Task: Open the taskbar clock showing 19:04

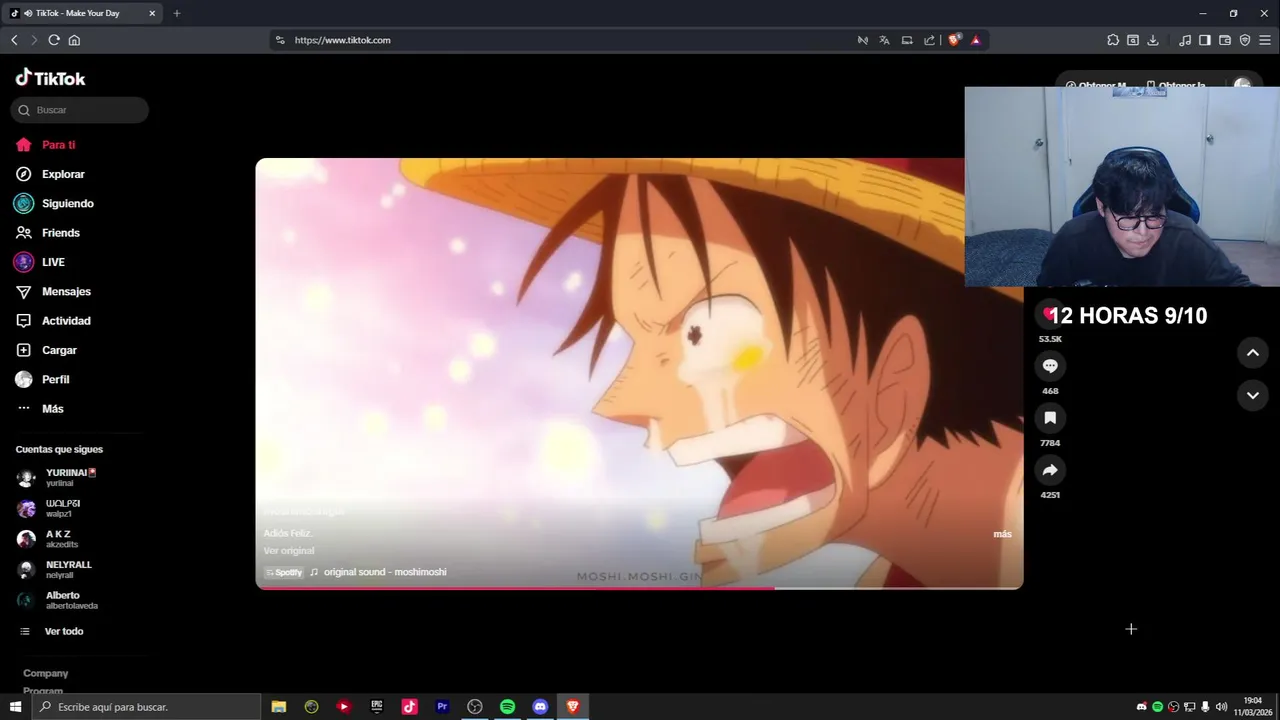Action: click(x=1253, y=707)
